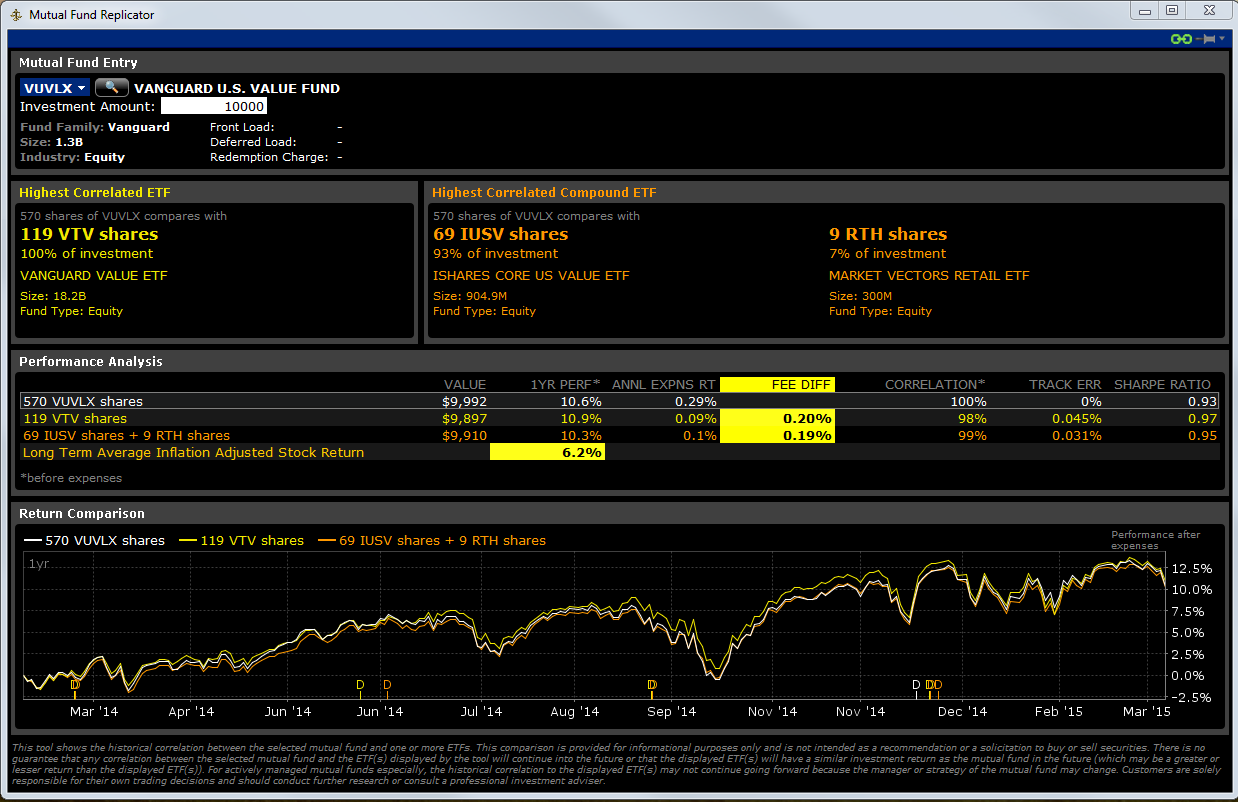Viewport: 1238px width, 802px height.
Task: Click the MARKET VECTORS RETAIL ETF name
Action: (x=929, y=275)
